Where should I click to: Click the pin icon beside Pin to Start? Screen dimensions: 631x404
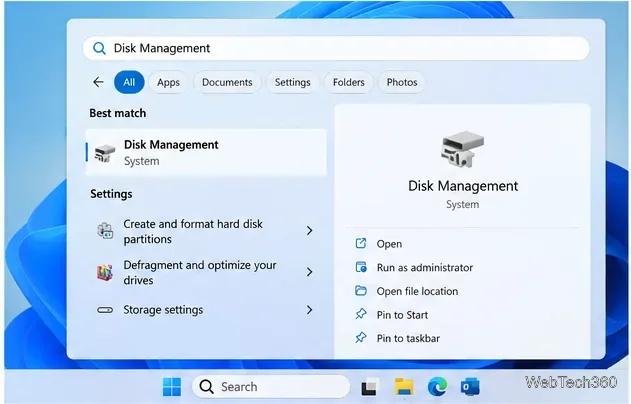click(x=361, y=314)
